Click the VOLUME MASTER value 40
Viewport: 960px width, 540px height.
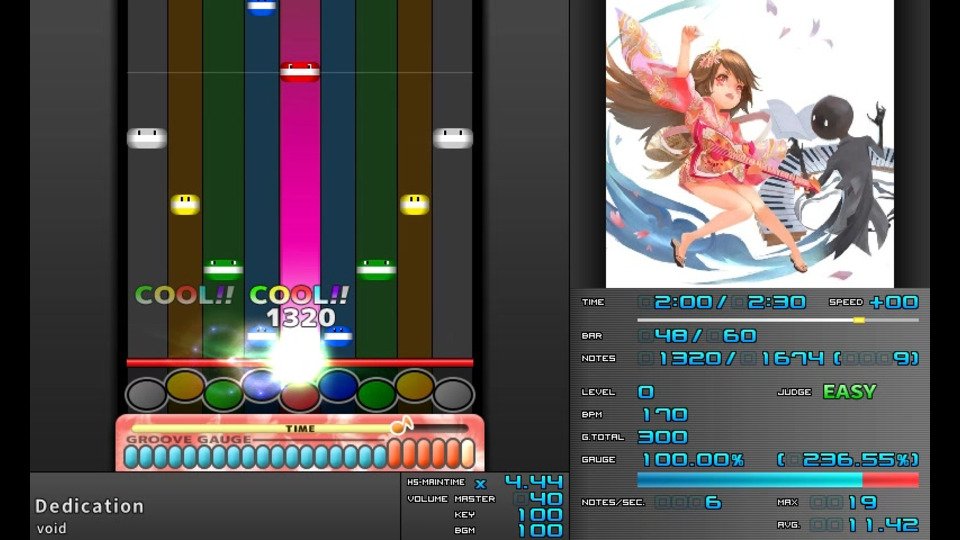[547, 498]
